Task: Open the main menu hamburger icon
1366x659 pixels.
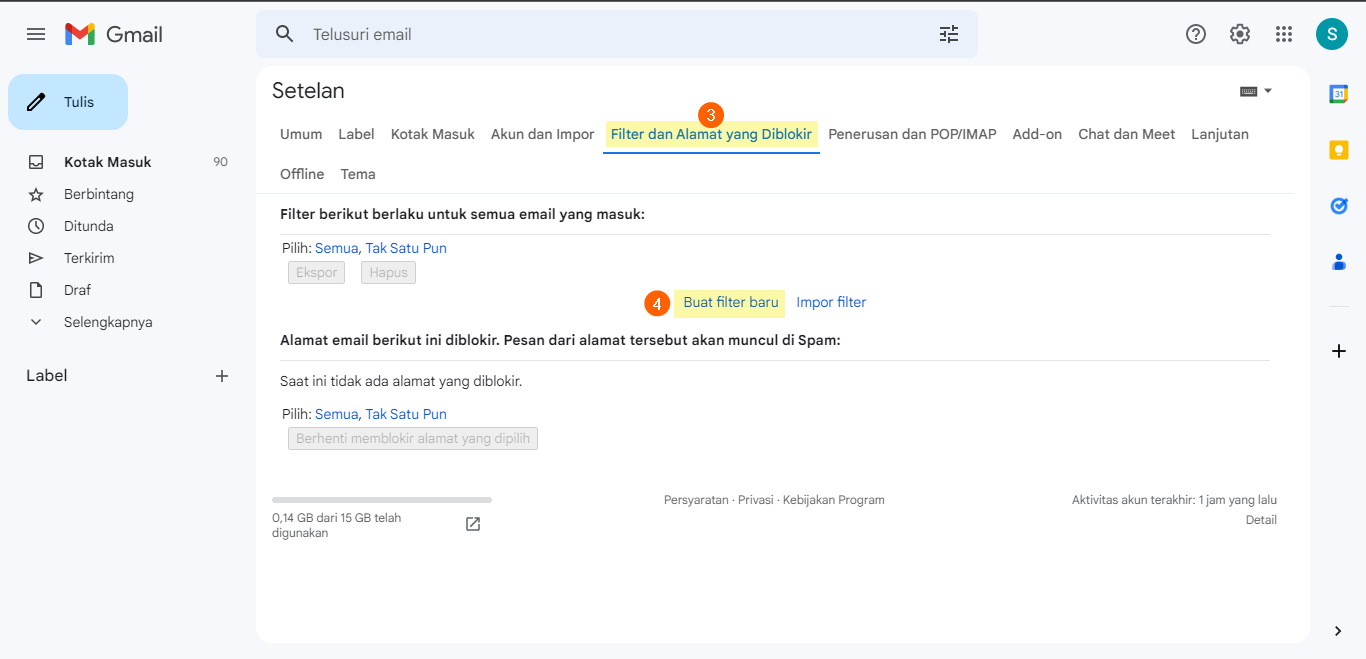Action: [x=36, y=34]
